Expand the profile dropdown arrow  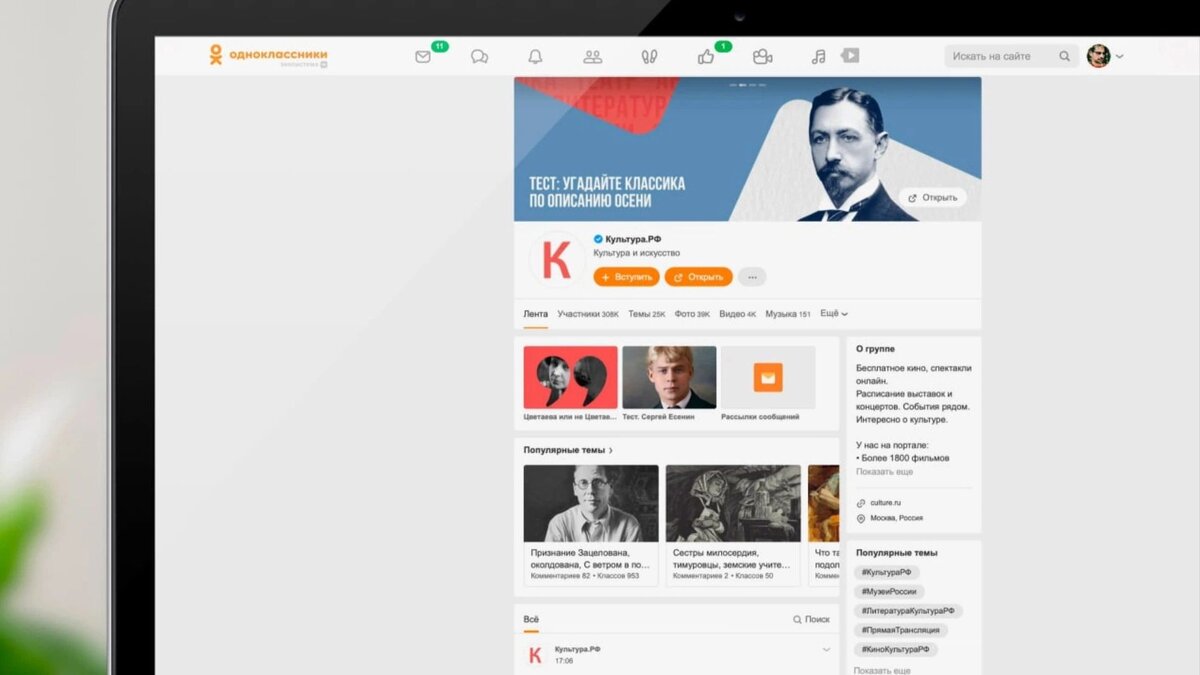coord(1120,56)
